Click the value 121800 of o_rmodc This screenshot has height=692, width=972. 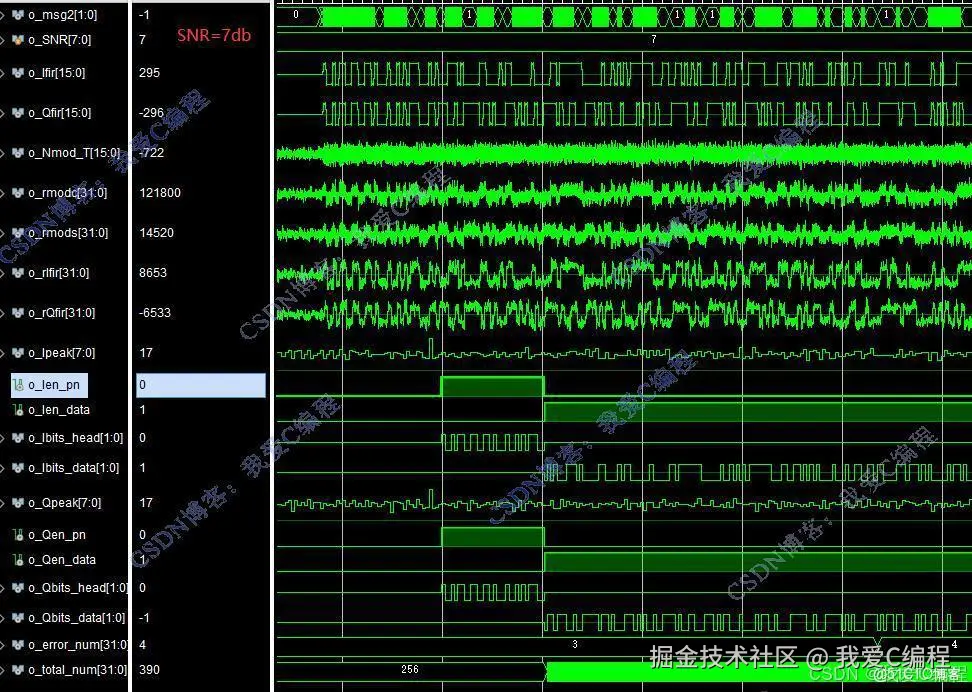click(160, 193)
